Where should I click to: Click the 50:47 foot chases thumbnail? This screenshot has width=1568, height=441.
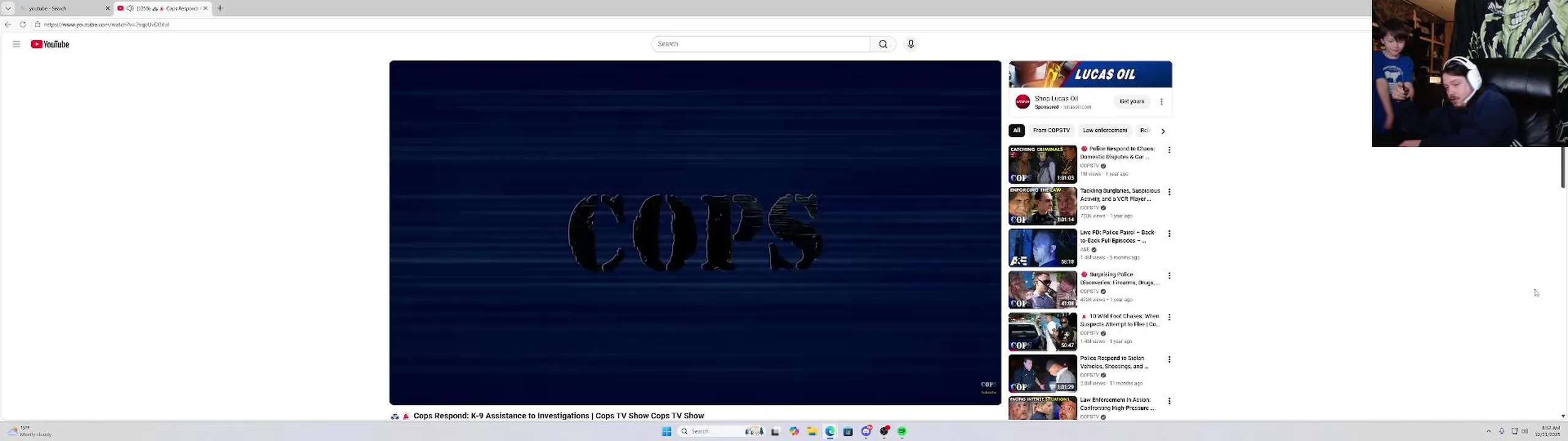click(1042, 332)
